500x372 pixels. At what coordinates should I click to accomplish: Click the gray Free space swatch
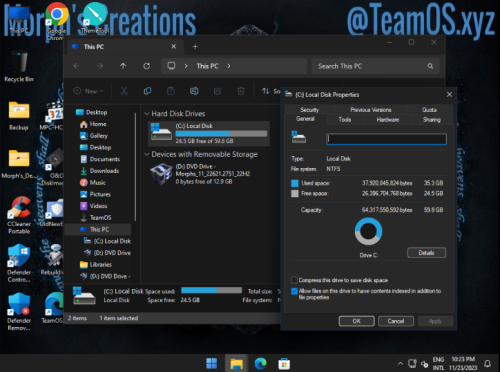point(295,193)
